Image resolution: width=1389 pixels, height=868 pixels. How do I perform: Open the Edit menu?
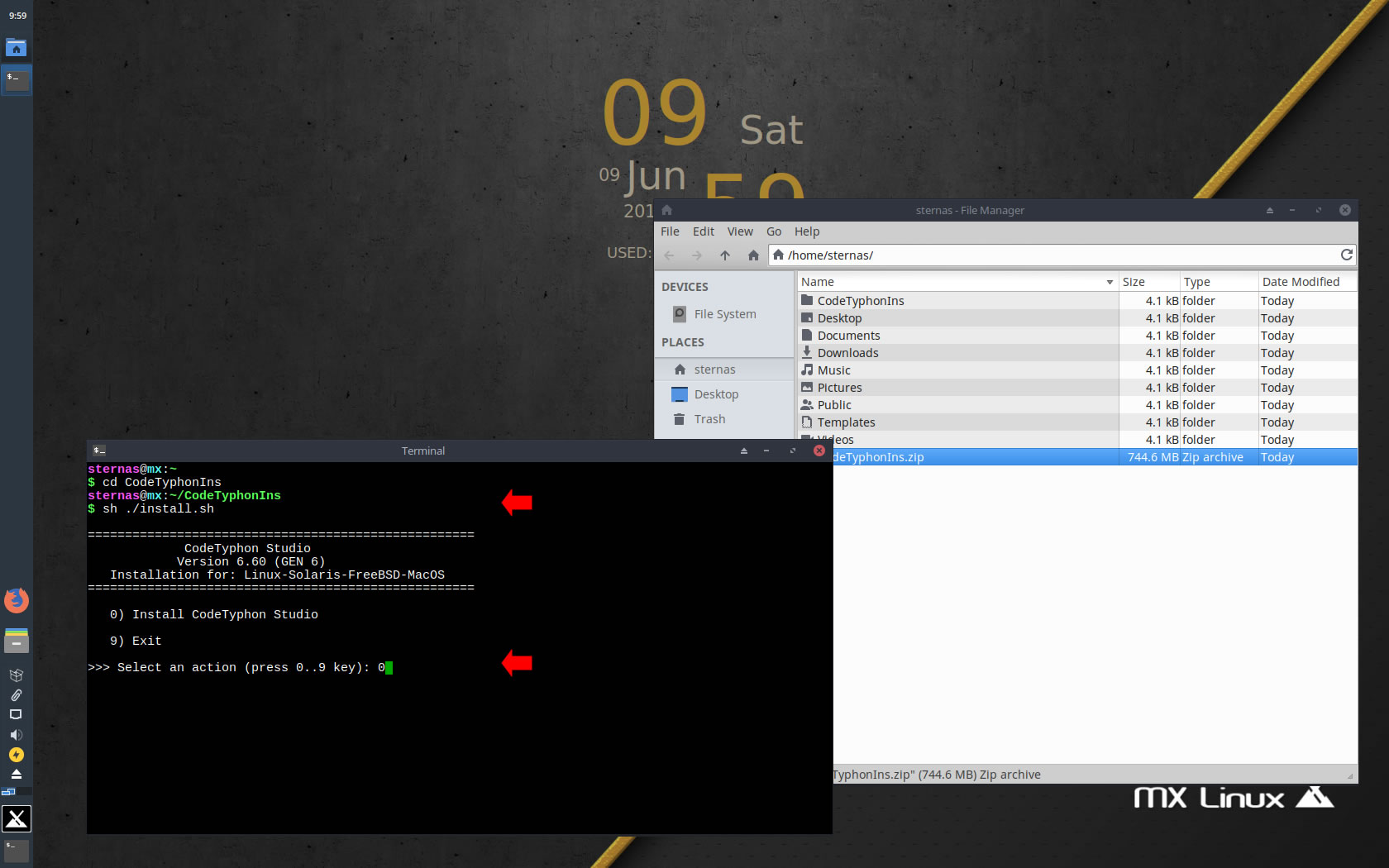(704, 231)
